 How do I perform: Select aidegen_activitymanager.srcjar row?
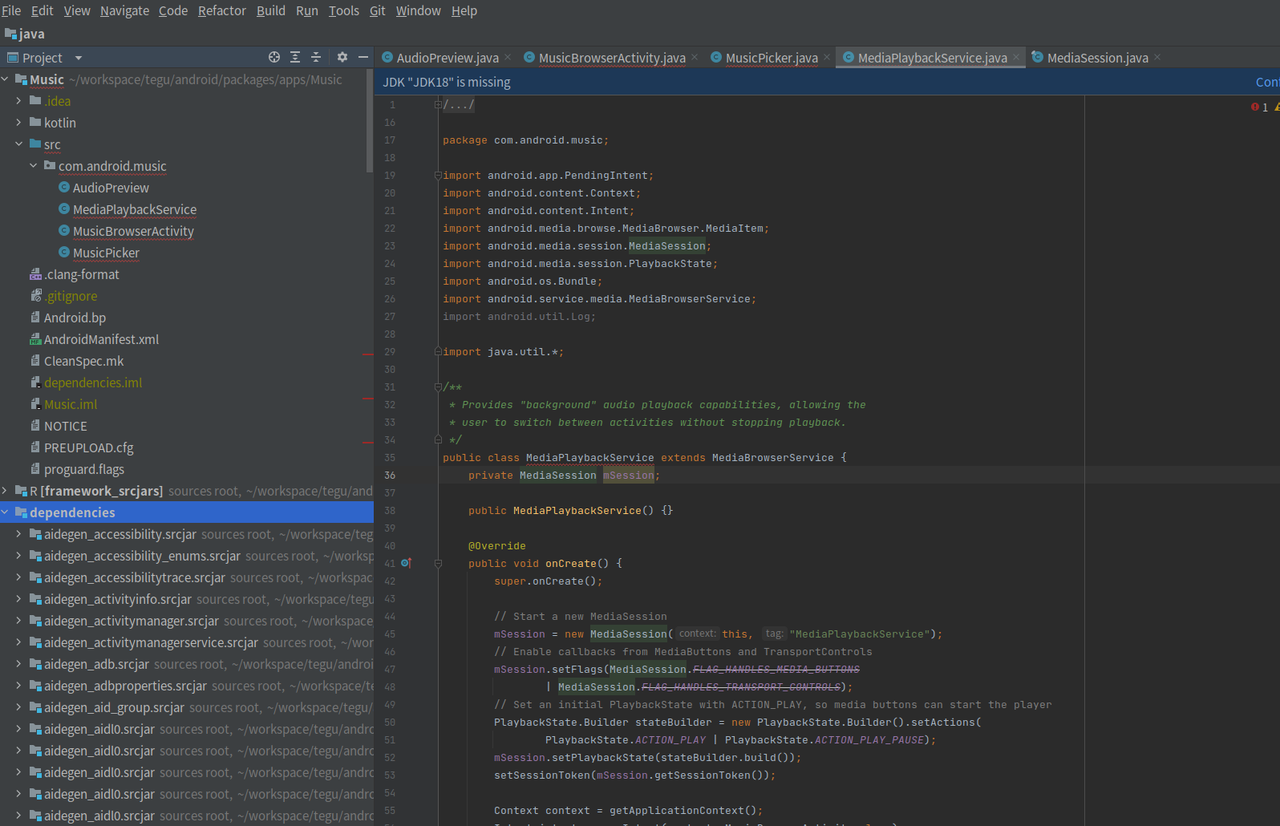tap(187, 621)
